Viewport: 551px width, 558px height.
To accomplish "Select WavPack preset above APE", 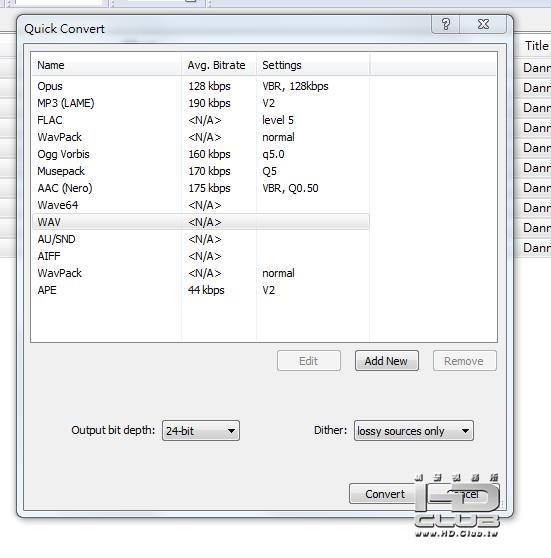I will [x=201, y=273].
